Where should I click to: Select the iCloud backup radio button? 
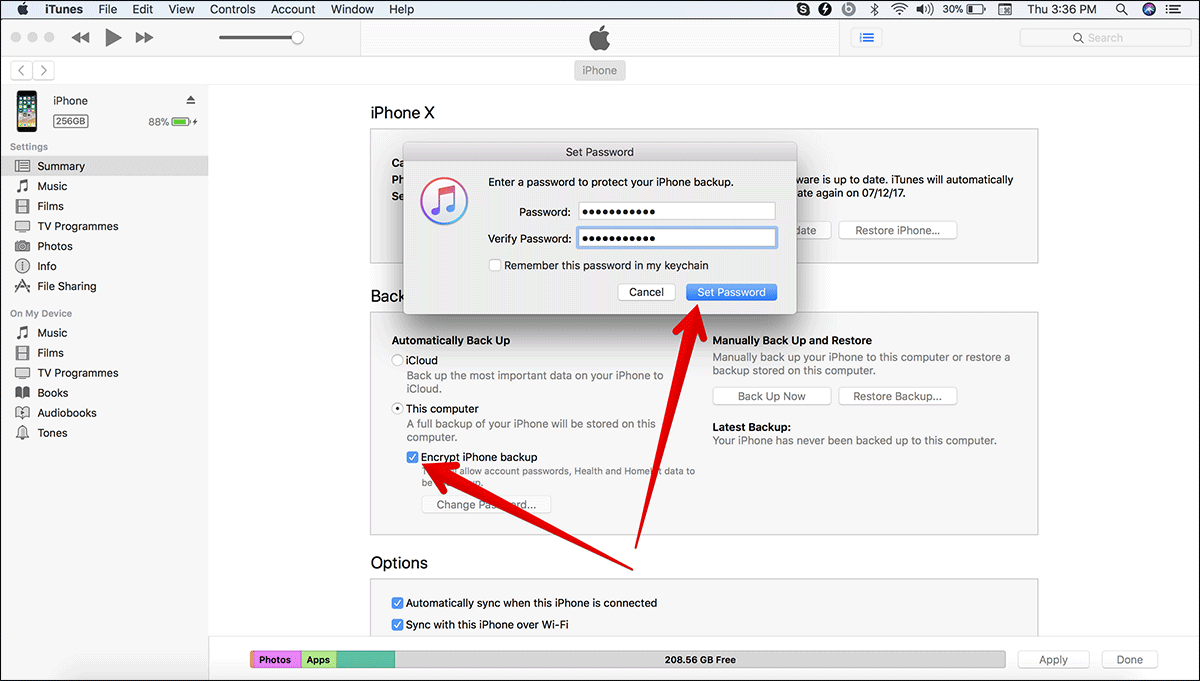[398, 360]
